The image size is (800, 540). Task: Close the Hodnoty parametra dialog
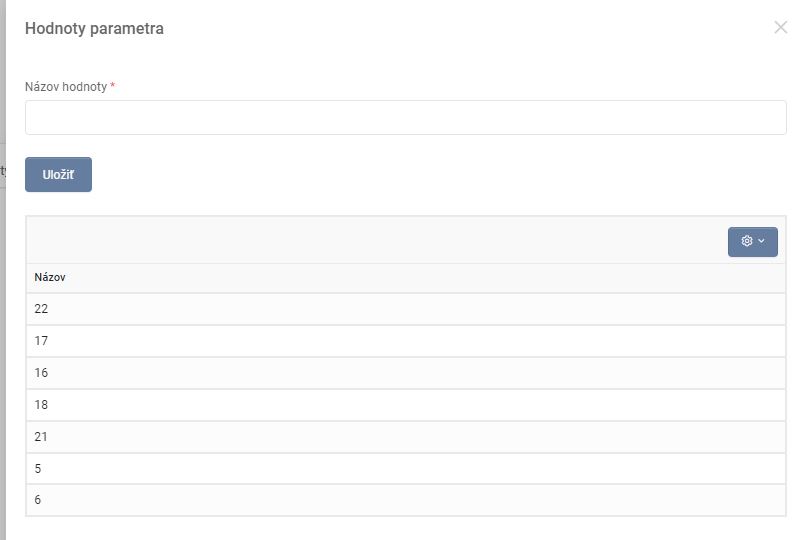[x=781, y=28]
